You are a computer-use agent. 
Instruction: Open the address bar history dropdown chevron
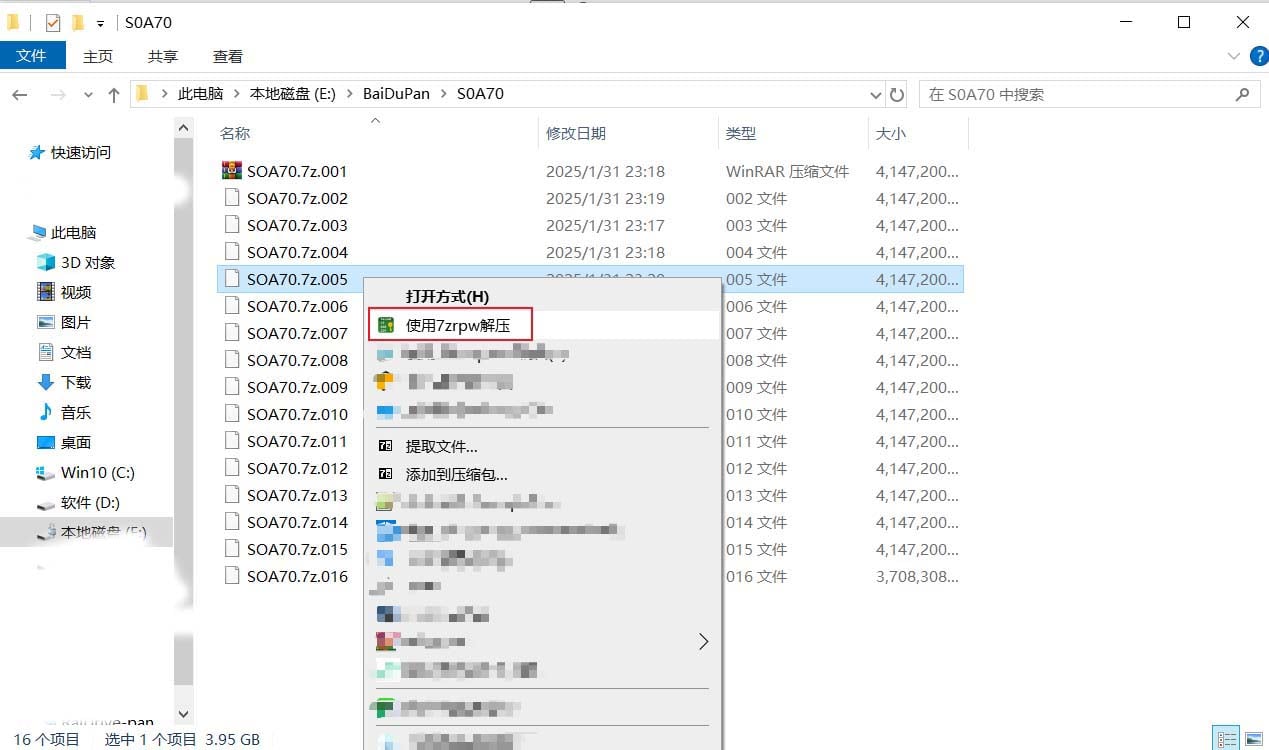876,94
